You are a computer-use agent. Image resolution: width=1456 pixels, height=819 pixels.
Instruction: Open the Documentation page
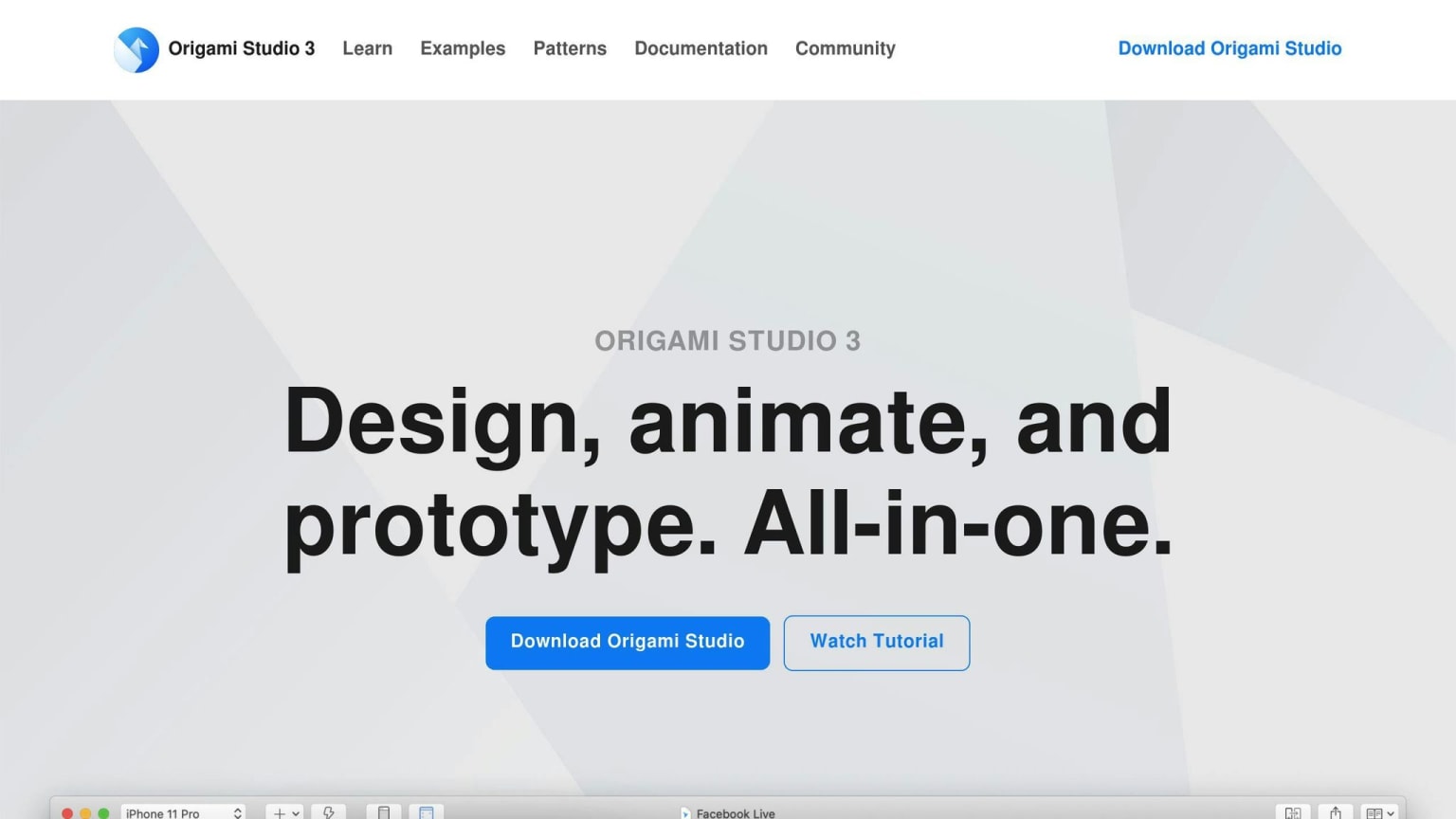[701, 48]
